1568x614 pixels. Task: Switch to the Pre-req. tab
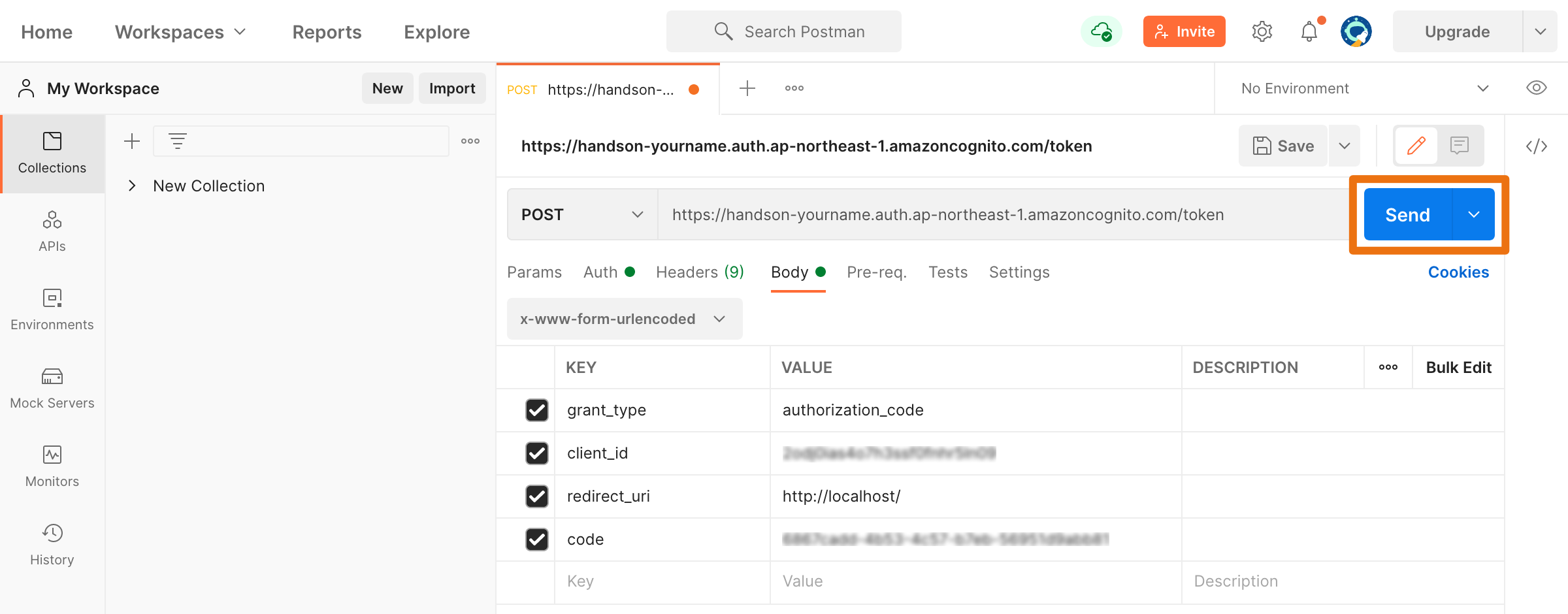[877, 272]
